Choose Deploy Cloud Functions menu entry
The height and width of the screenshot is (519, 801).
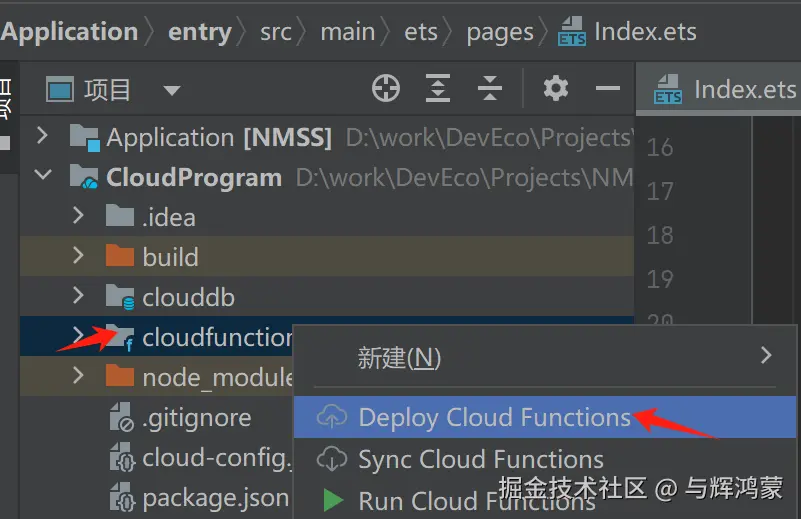pyautogui.click(x=545, y=417)
